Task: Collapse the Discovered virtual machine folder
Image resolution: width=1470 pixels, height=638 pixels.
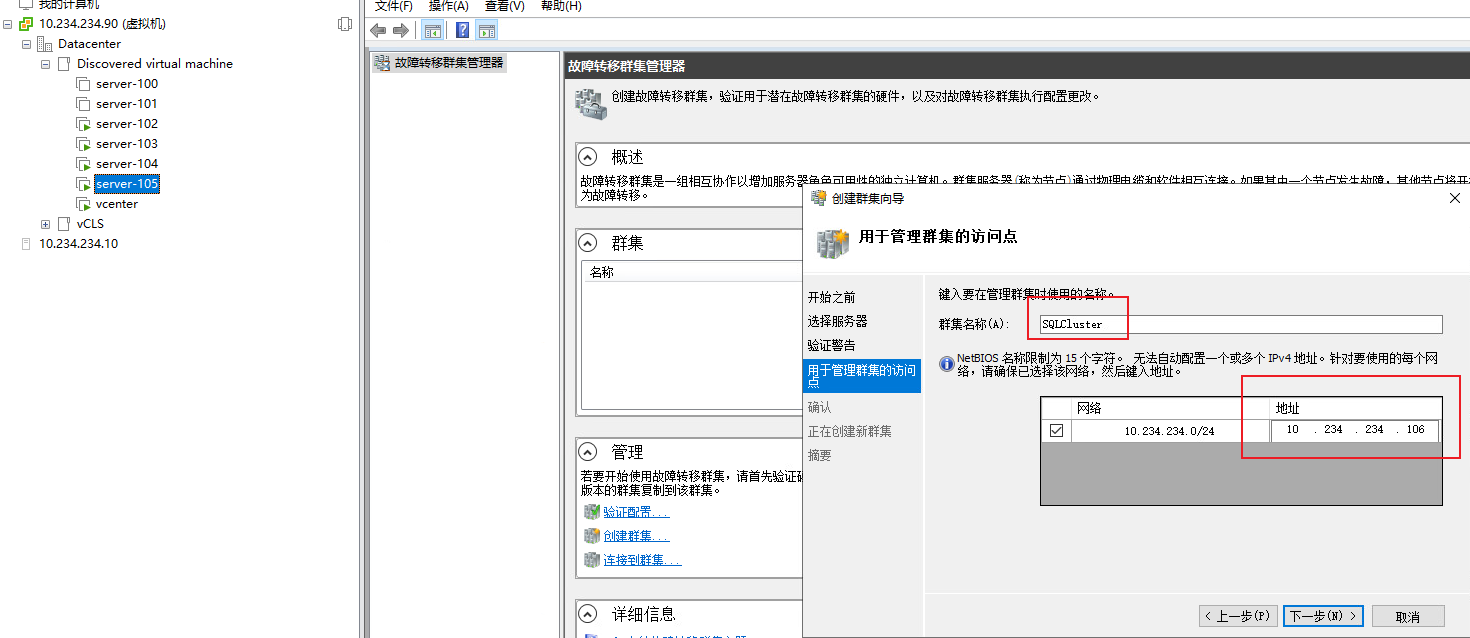Action: pos(45,64)
